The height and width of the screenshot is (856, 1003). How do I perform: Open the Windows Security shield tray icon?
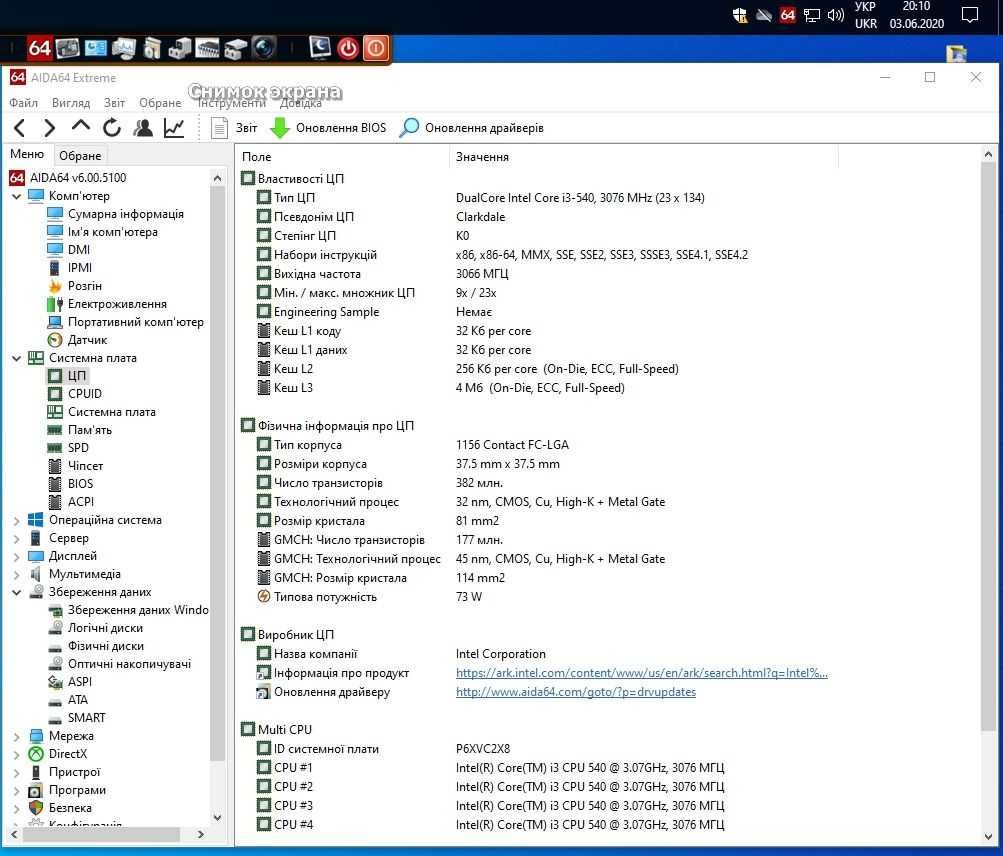(x=739, y=15)
